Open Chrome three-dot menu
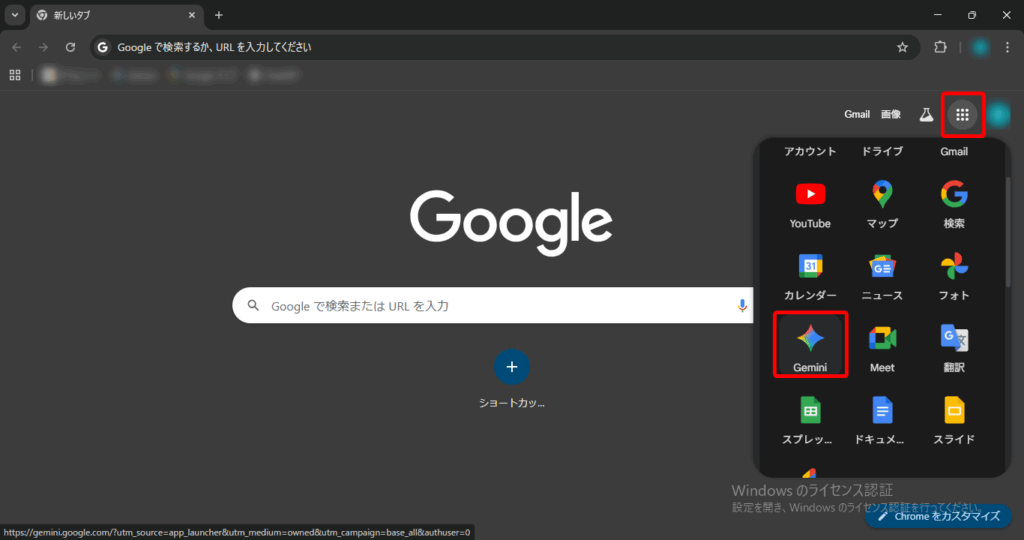Viewport: 1024px width, 540px height. click(1007, 47)
